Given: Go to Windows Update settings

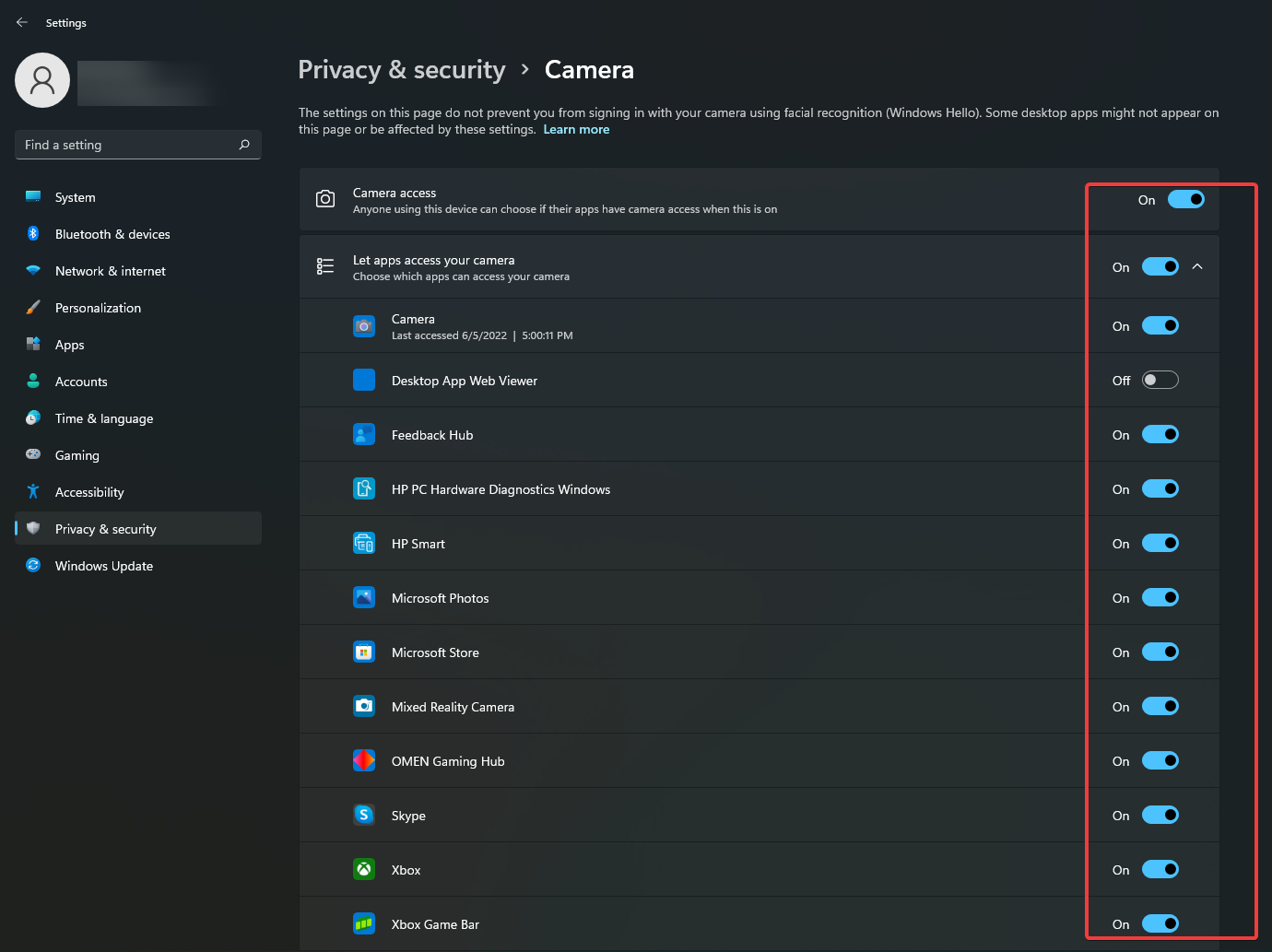Looking at the screenshot, I should point(104,566).
